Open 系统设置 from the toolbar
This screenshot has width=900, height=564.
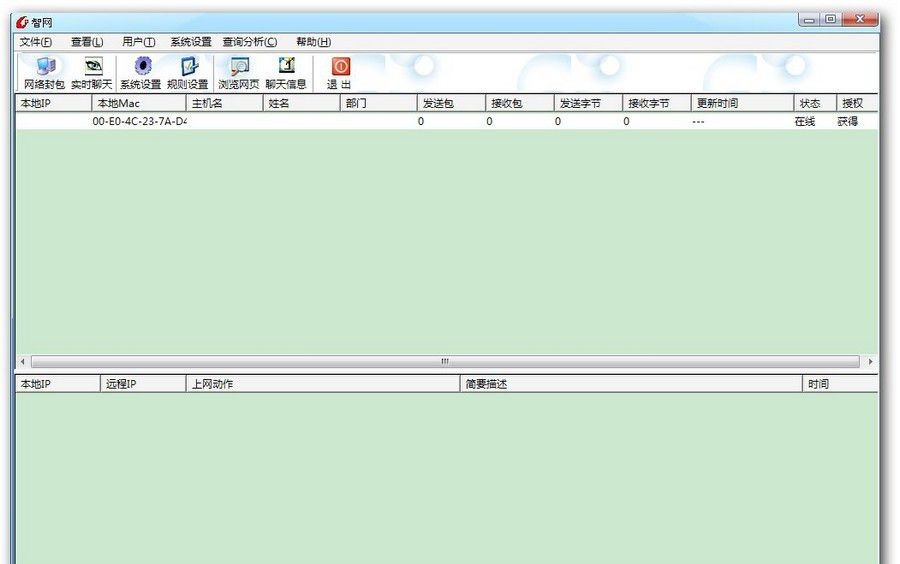(141, 73)
